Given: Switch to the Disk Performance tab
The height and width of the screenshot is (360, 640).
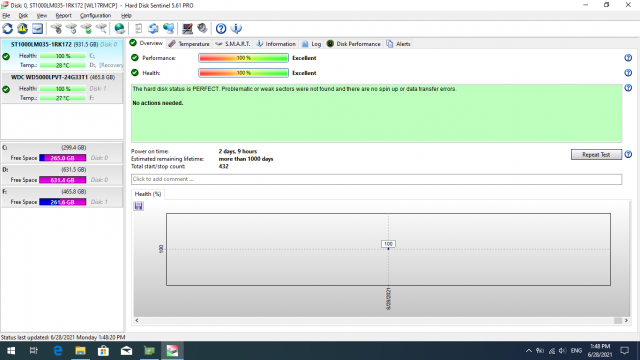Looking at the screenshot, I should pos(353,44).
